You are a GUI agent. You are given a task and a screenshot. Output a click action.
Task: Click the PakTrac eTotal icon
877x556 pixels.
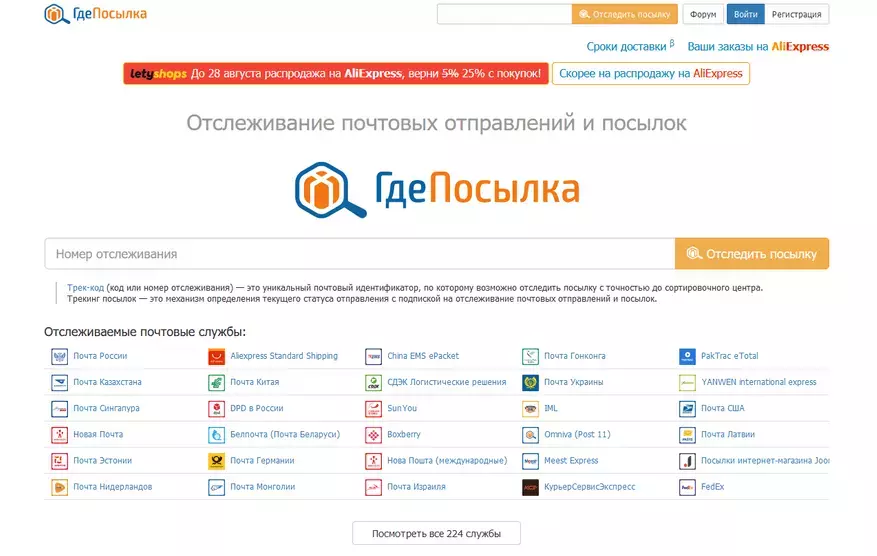pyautogui.click(x=687, y=356)
